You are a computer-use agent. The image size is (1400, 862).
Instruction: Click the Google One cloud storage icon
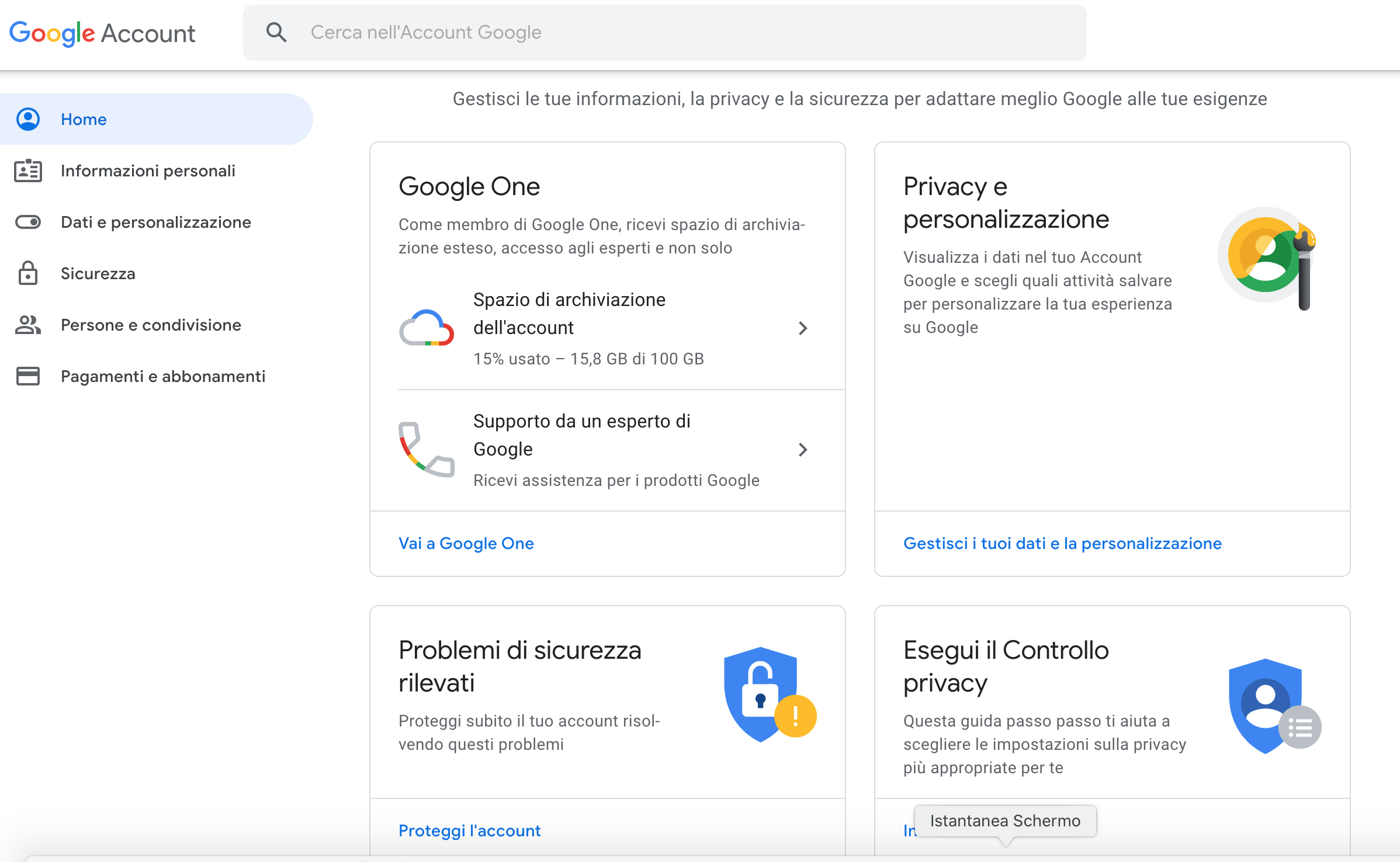click(427, 328)
